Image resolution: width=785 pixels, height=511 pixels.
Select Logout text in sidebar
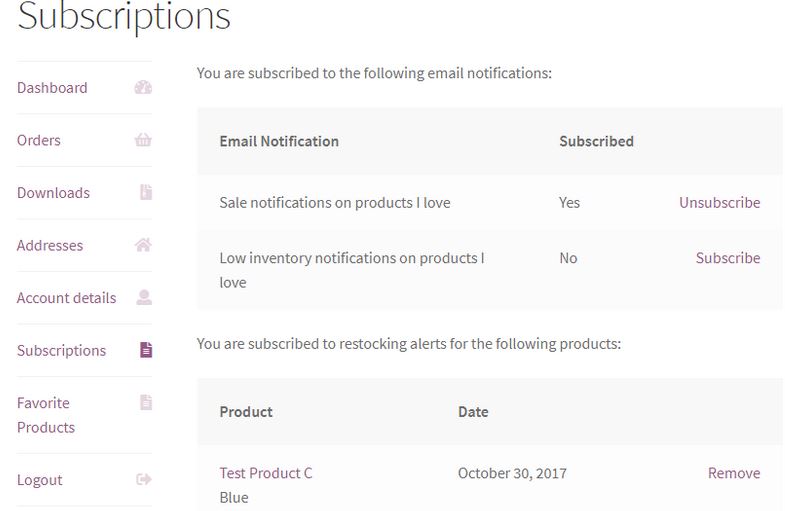(40, 479)
